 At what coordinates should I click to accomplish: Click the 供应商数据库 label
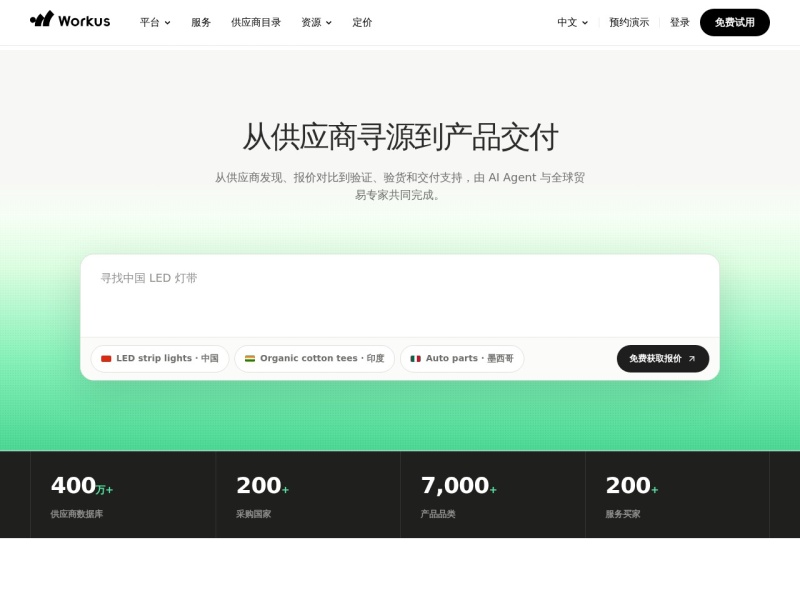pos(77,514)
